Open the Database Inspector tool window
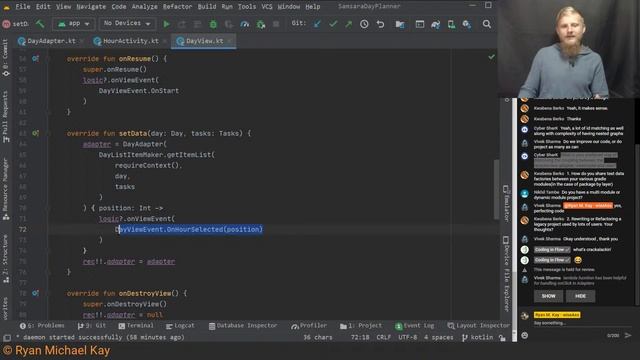Screen dimensions: 640x360 tap(243, 325)
